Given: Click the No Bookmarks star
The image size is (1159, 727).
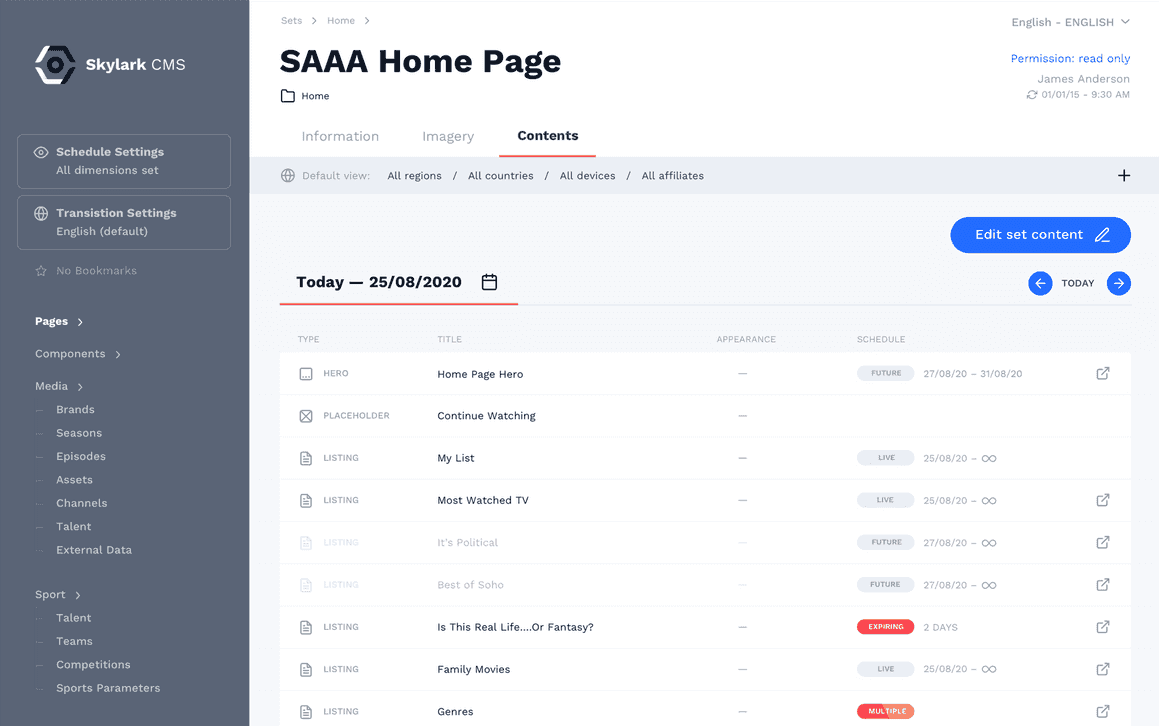Looking at the screenshot, I should click(41, 271).
